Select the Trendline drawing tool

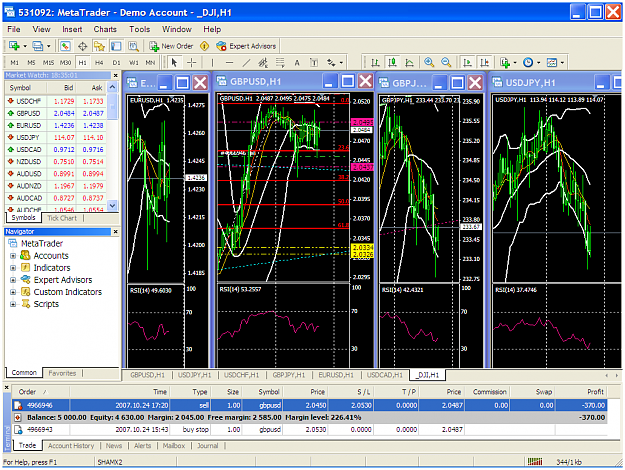[246, 63]
